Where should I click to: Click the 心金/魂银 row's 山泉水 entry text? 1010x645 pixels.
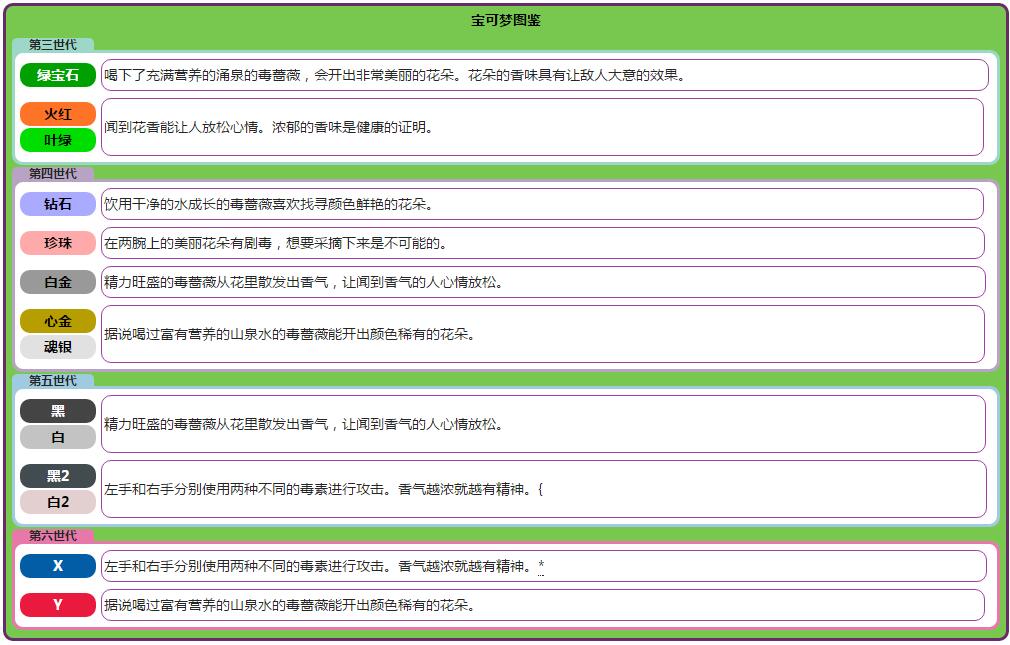tap(289, 334)
